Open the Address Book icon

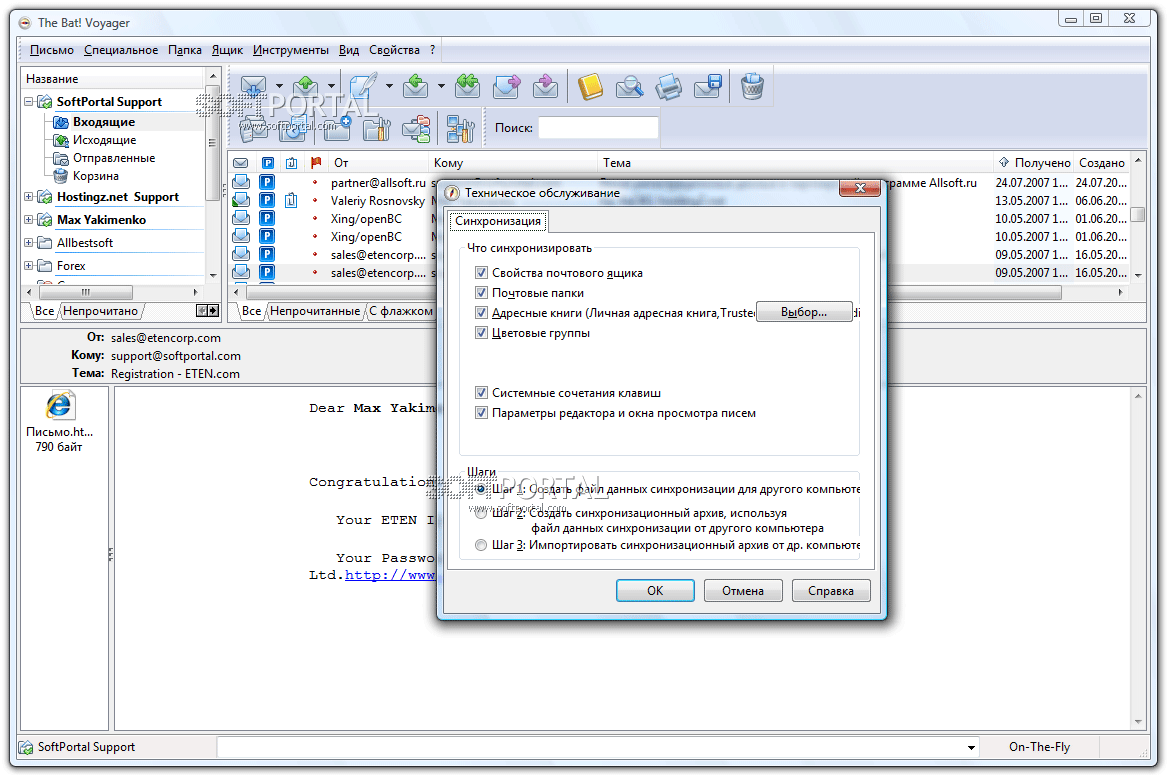tap(590, 87)
